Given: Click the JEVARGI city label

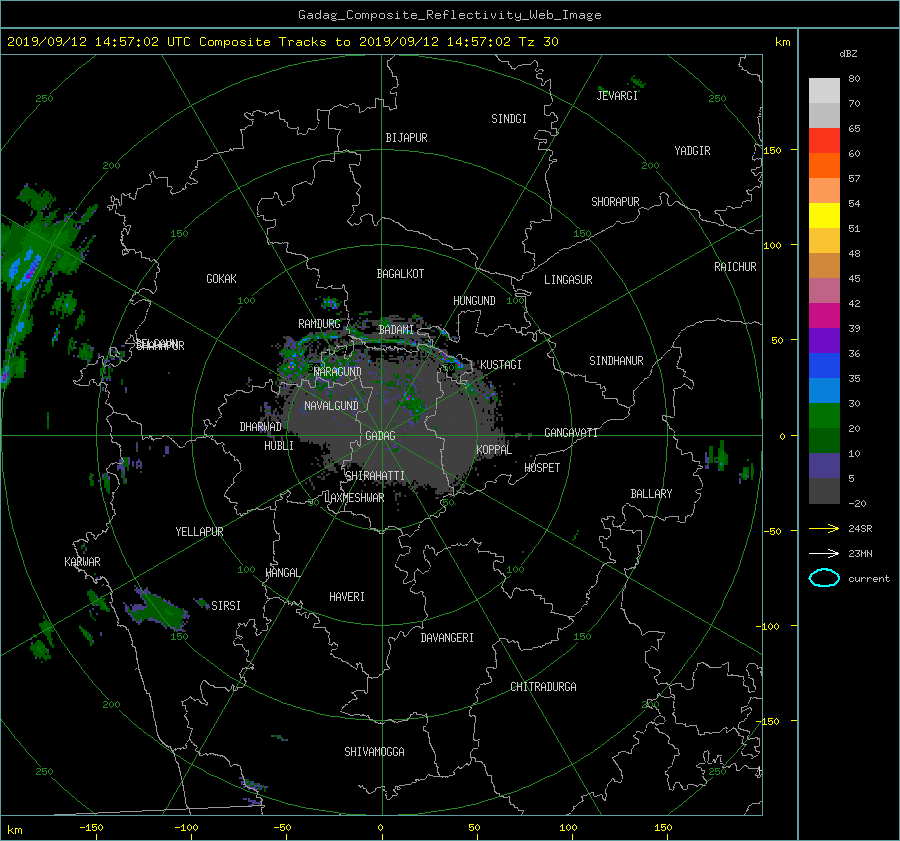Looking at the screenshot, I should 617,96.
